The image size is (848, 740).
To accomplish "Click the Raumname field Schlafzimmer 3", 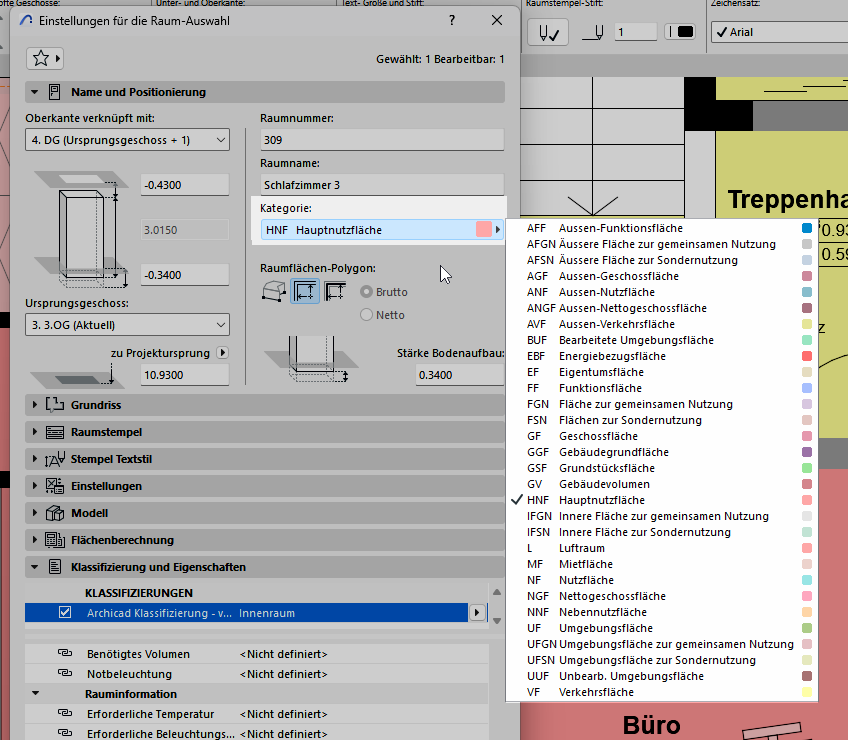I will 381,185.
